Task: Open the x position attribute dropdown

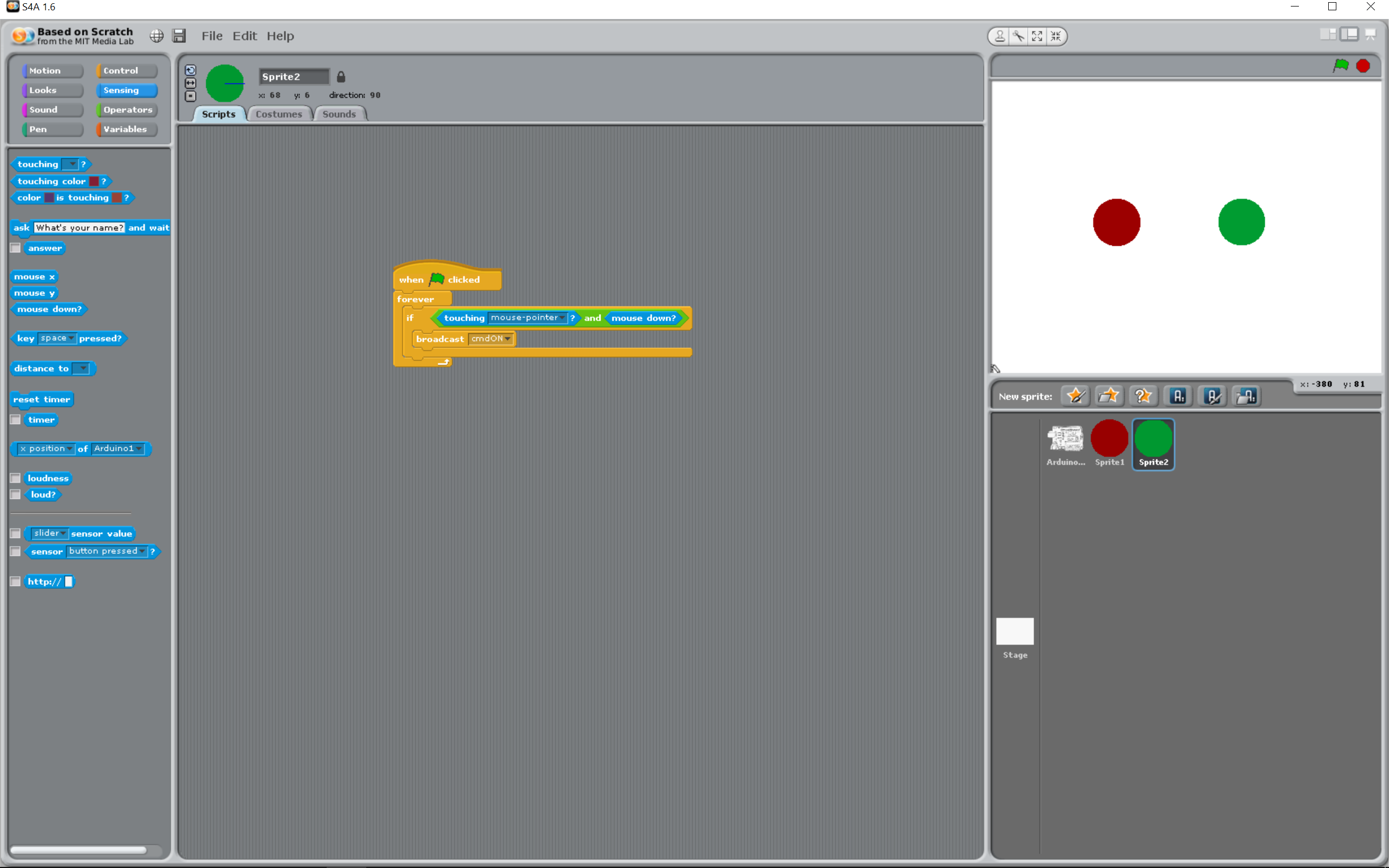Action: [46, 448]
